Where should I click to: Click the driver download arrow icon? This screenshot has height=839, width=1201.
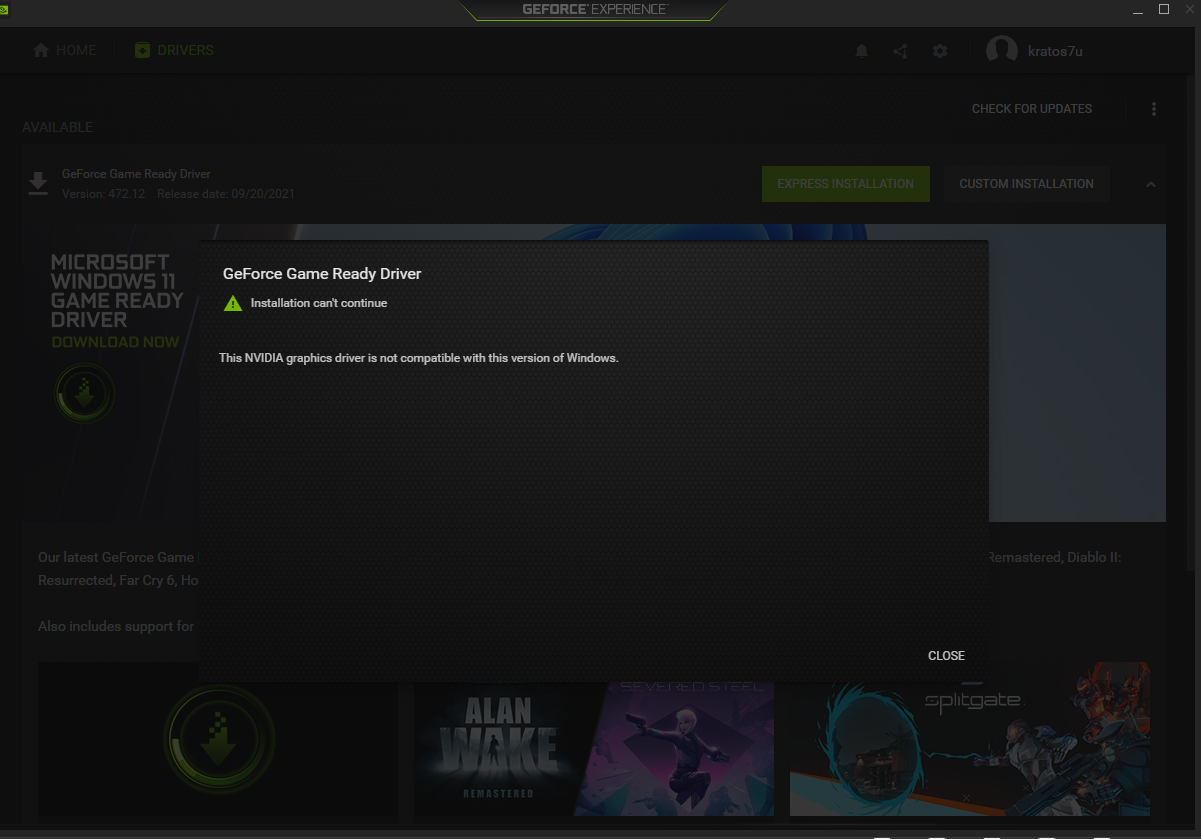point(38,183)
